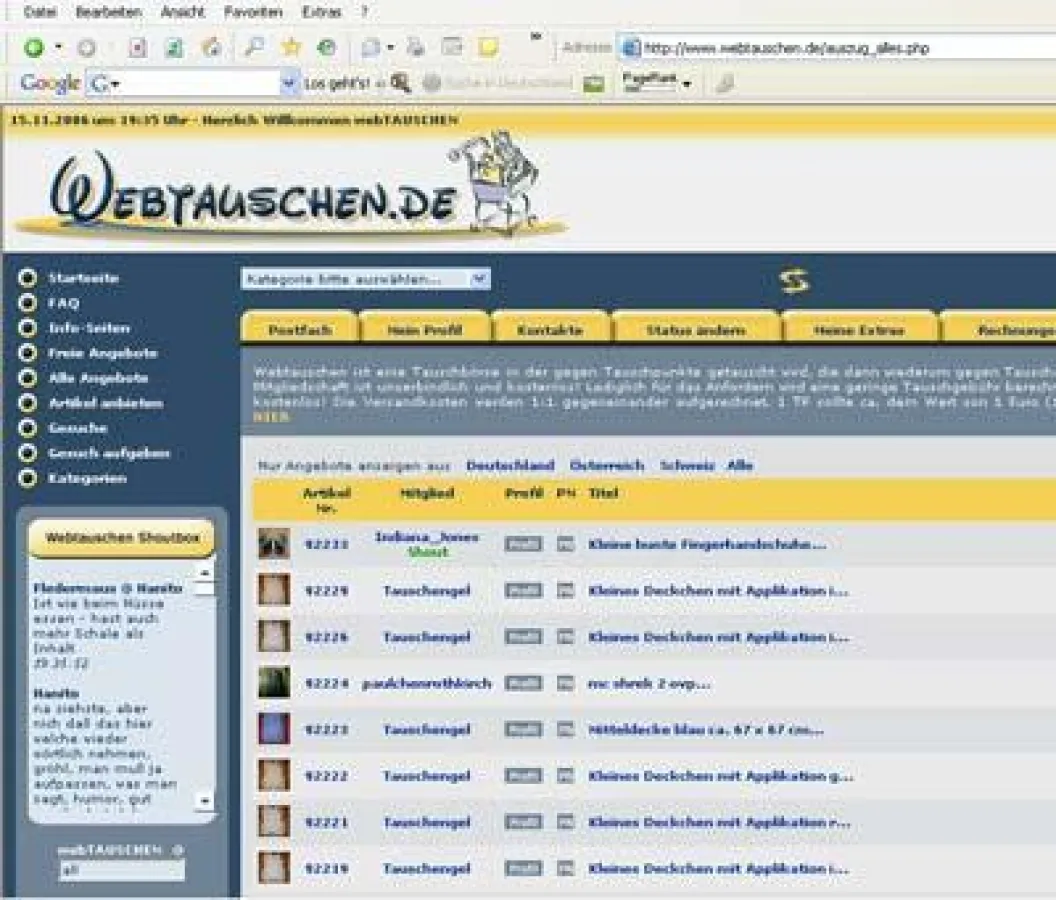Toggle the Kategorien bullet in the sidebar
1056x900 pixels.
(x=30, y=479)
